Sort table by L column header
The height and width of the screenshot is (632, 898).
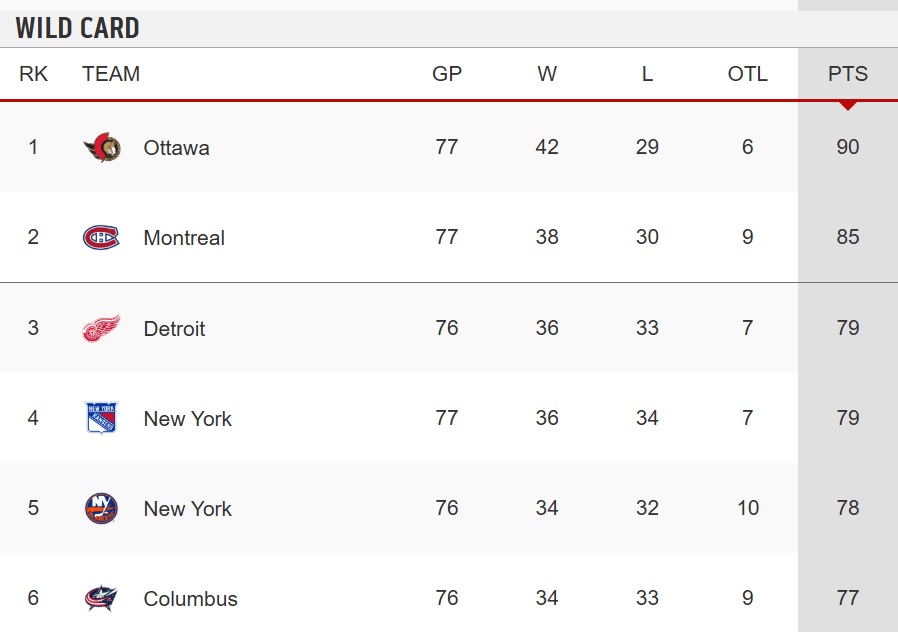[647, 74]
